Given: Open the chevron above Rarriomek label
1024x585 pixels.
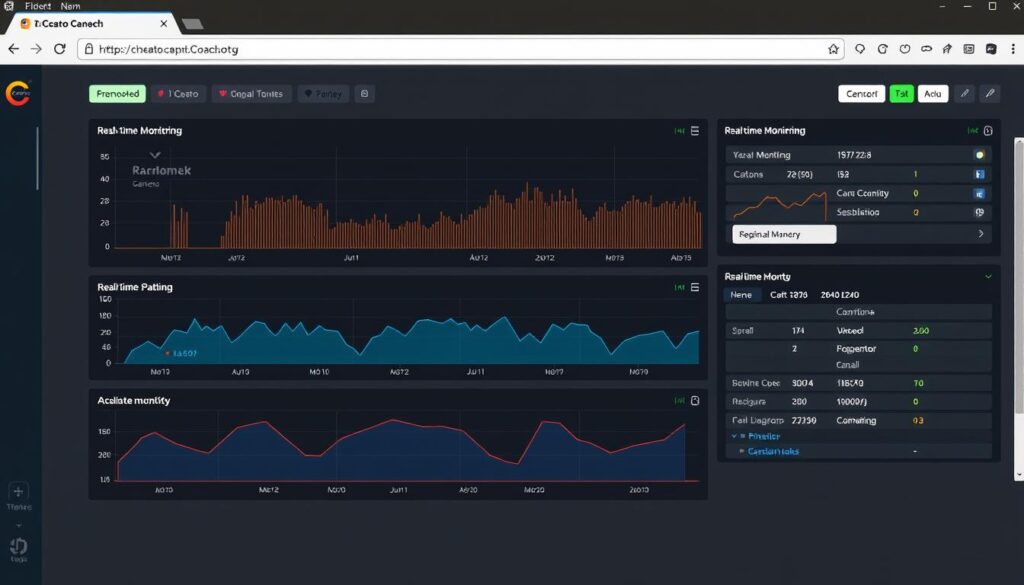Looking at the screenshot, I should 155,155.
